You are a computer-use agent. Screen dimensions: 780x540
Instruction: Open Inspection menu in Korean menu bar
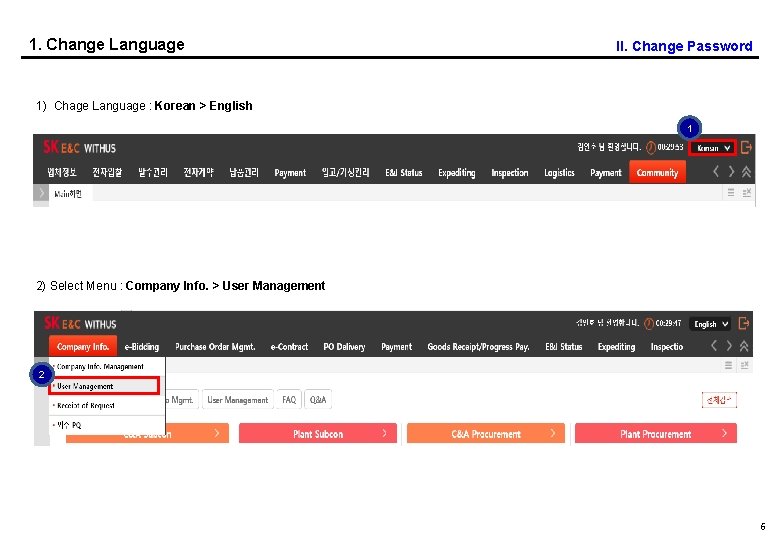pos(509,173)
